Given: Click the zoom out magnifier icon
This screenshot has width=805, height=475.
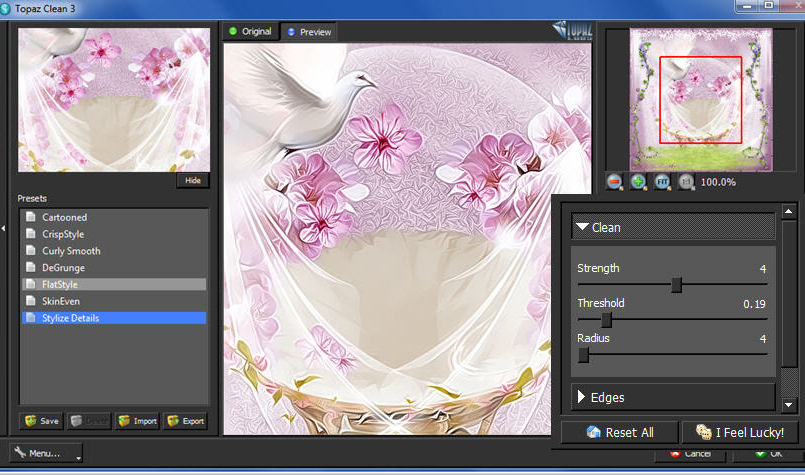Looking at the screenshot, I should [x=614, y=182].
